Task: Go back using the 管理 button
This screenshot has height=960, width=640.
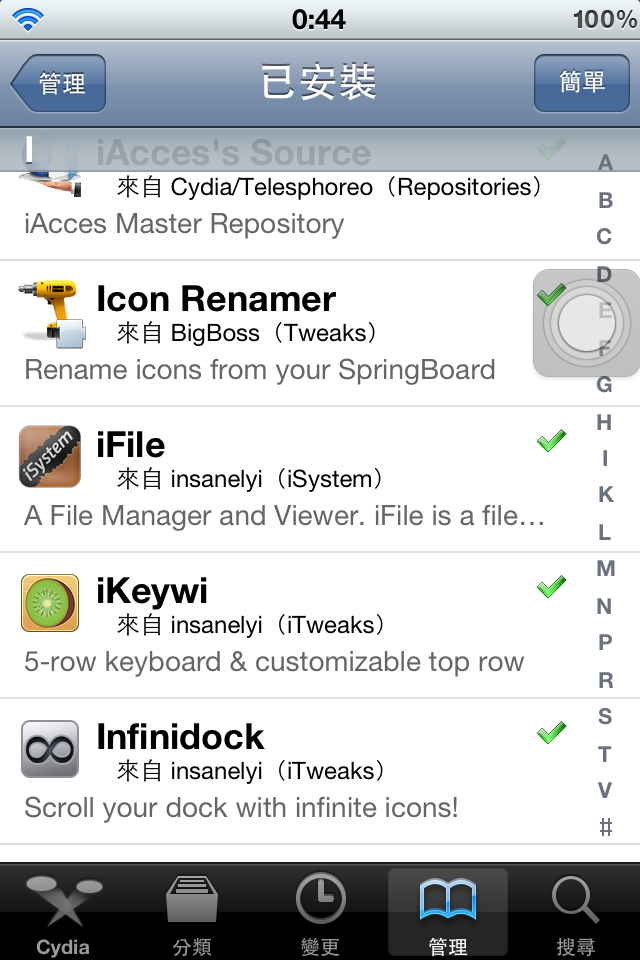Action: pyautogui.click(x=60, y=83)
